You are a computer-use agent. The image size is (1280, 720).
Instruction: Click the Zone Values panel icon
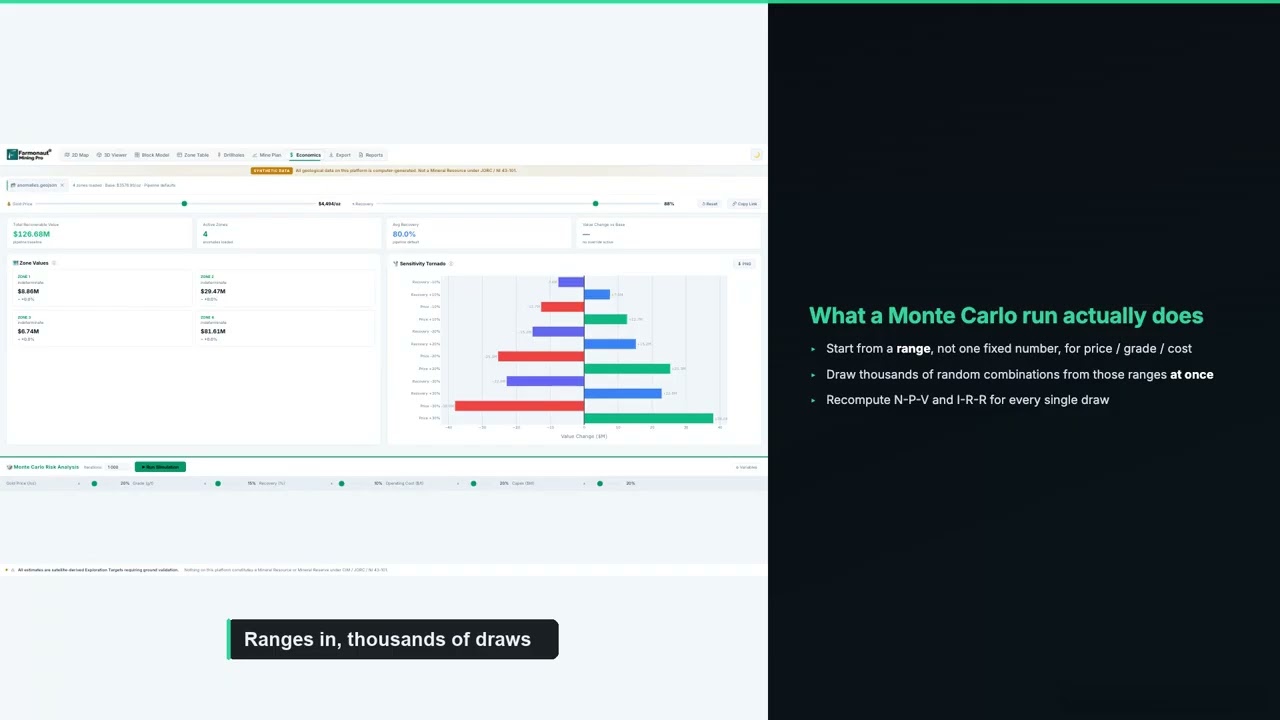(x=15, y=263)
